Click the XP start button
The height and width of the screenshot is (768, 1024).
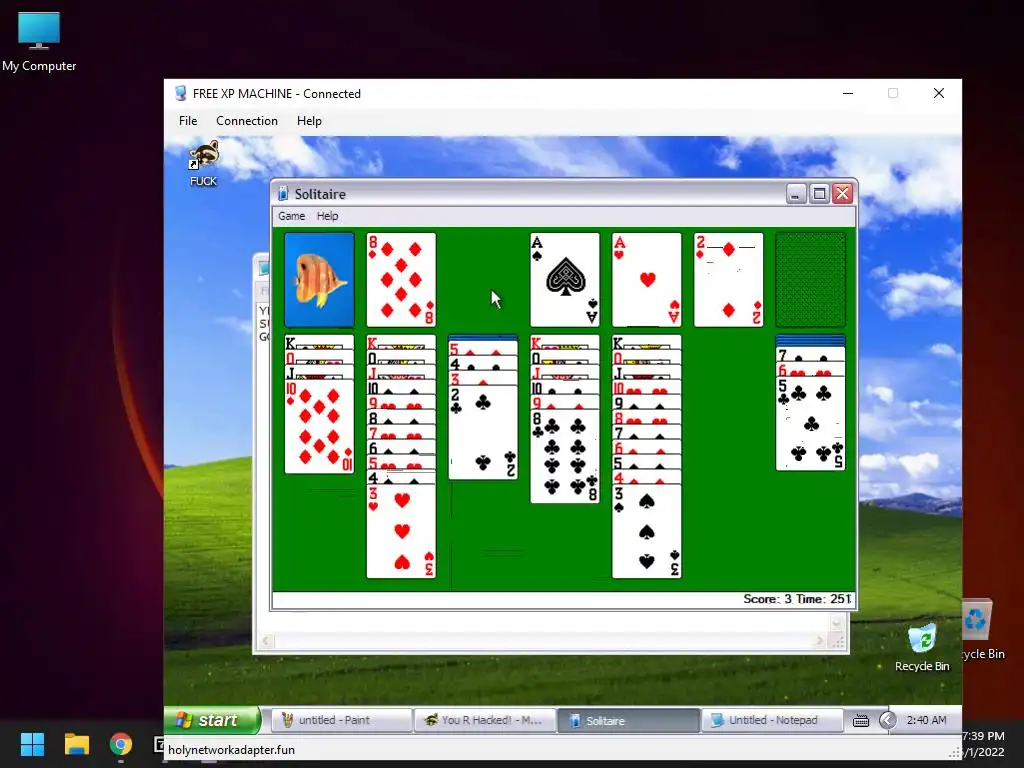(x=212, y=720)
